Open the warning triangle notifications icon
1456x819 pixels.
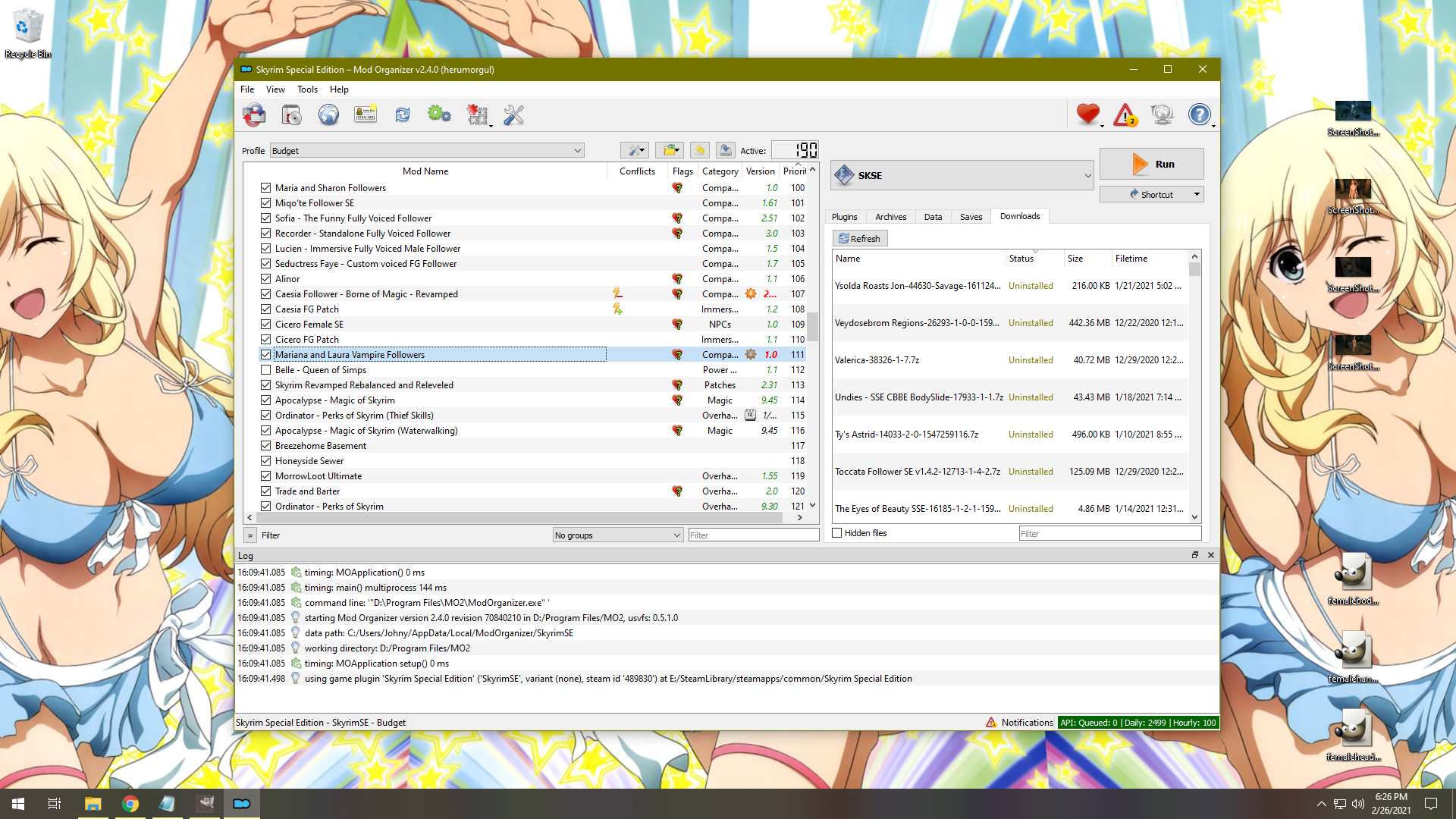(1125, 115)
